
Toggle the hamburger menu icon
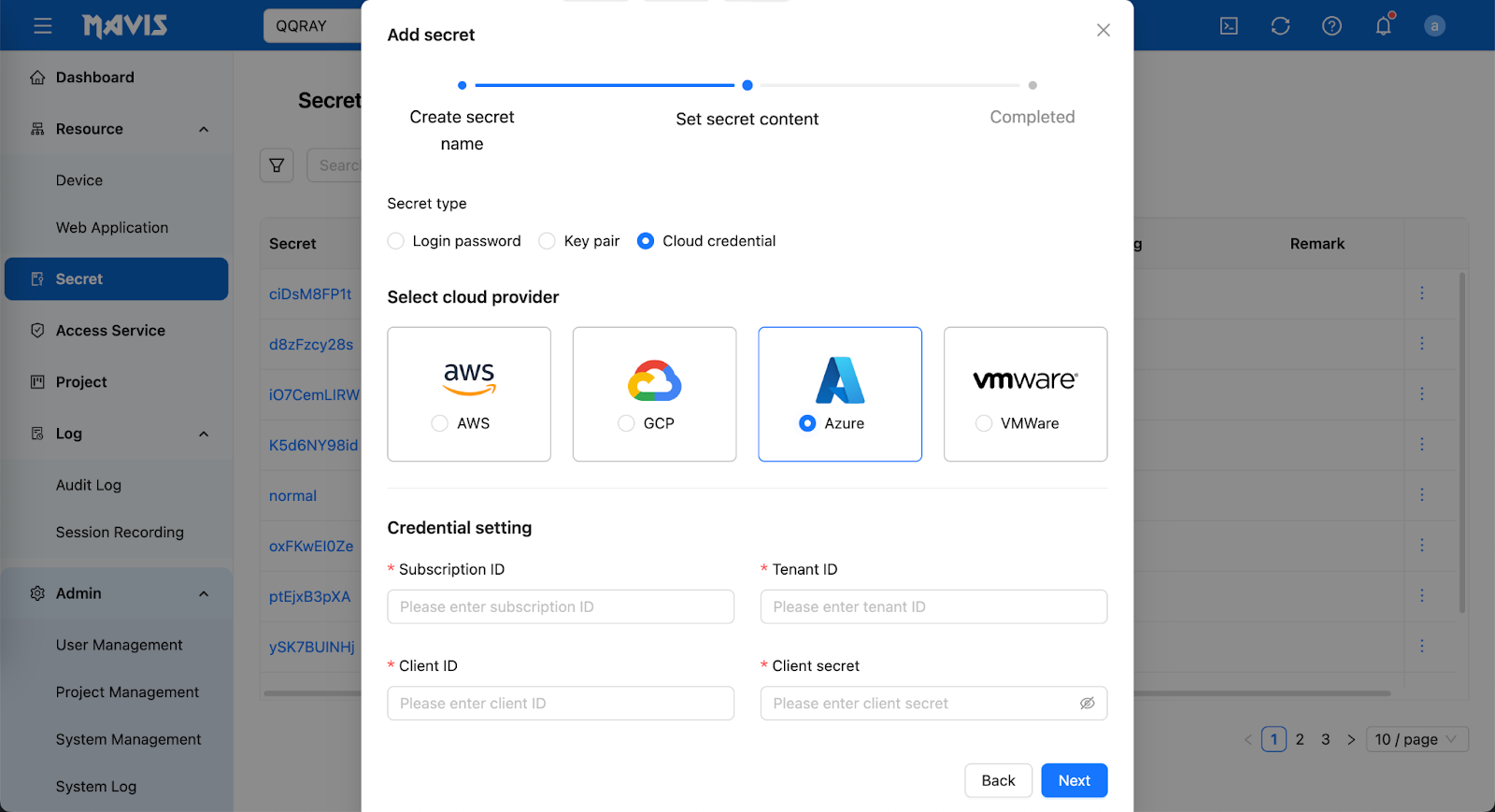(x=43, y=26)
